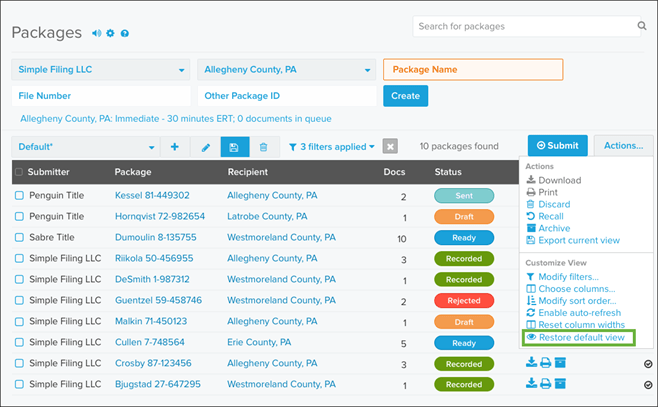Viewport: 658px width, 407px height.
Task: Download the Crosby 87-123456 package icon
Action: (x=531, y=362)
